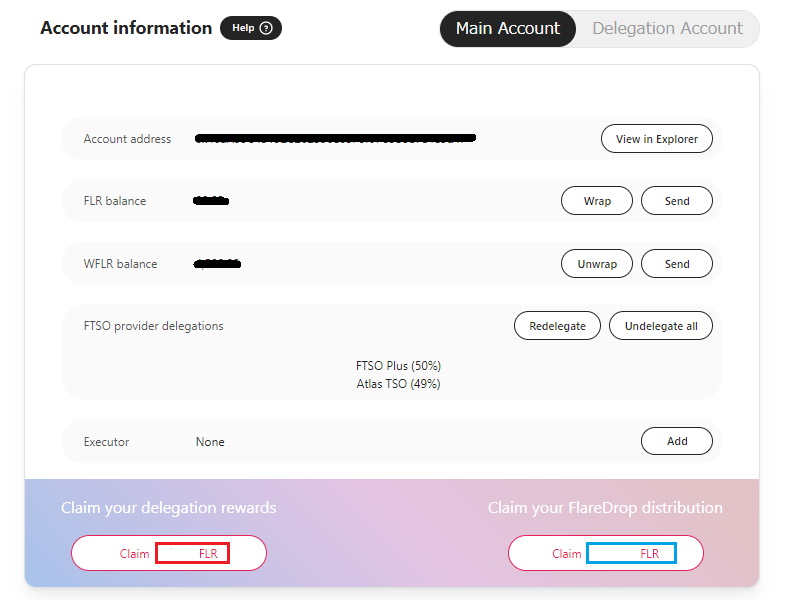Click the Account information heading
Viewport: 788px width, 600px height.
click(126, 28)
